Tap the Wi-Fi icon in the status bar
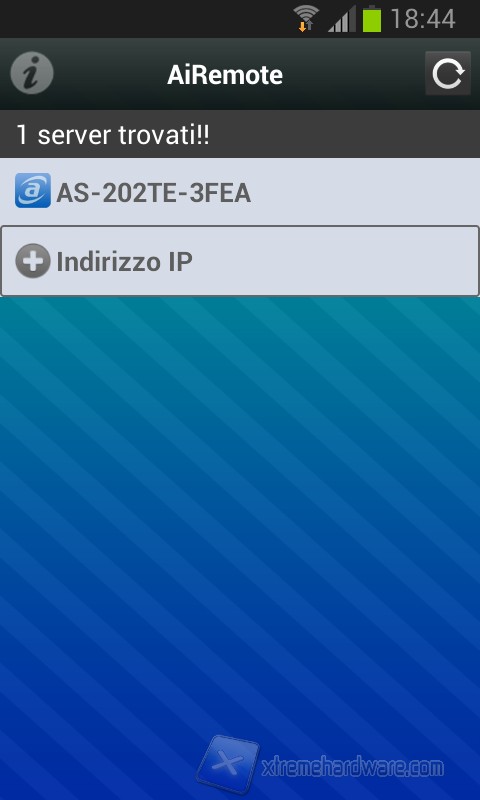480x800 pixels. point(306,15)
